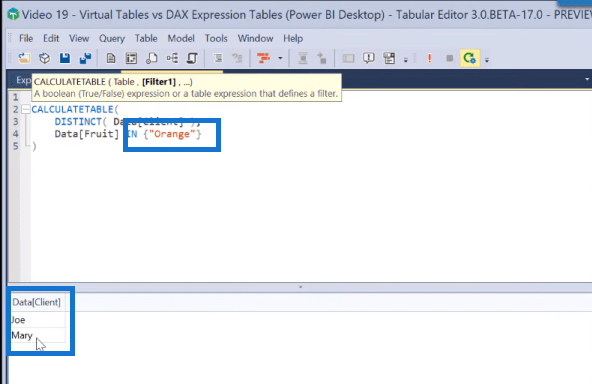
Task: Click the Data[Client] column header
Action: click(36, 302)
